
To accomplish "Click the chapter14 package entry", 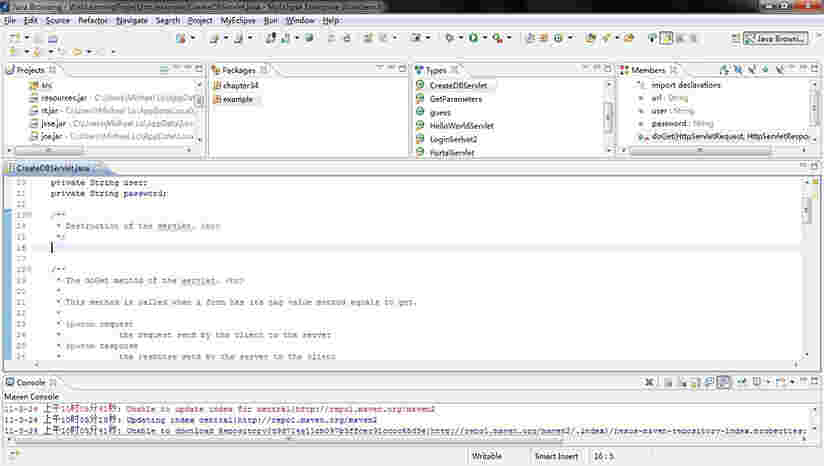I will click(240, 85).
